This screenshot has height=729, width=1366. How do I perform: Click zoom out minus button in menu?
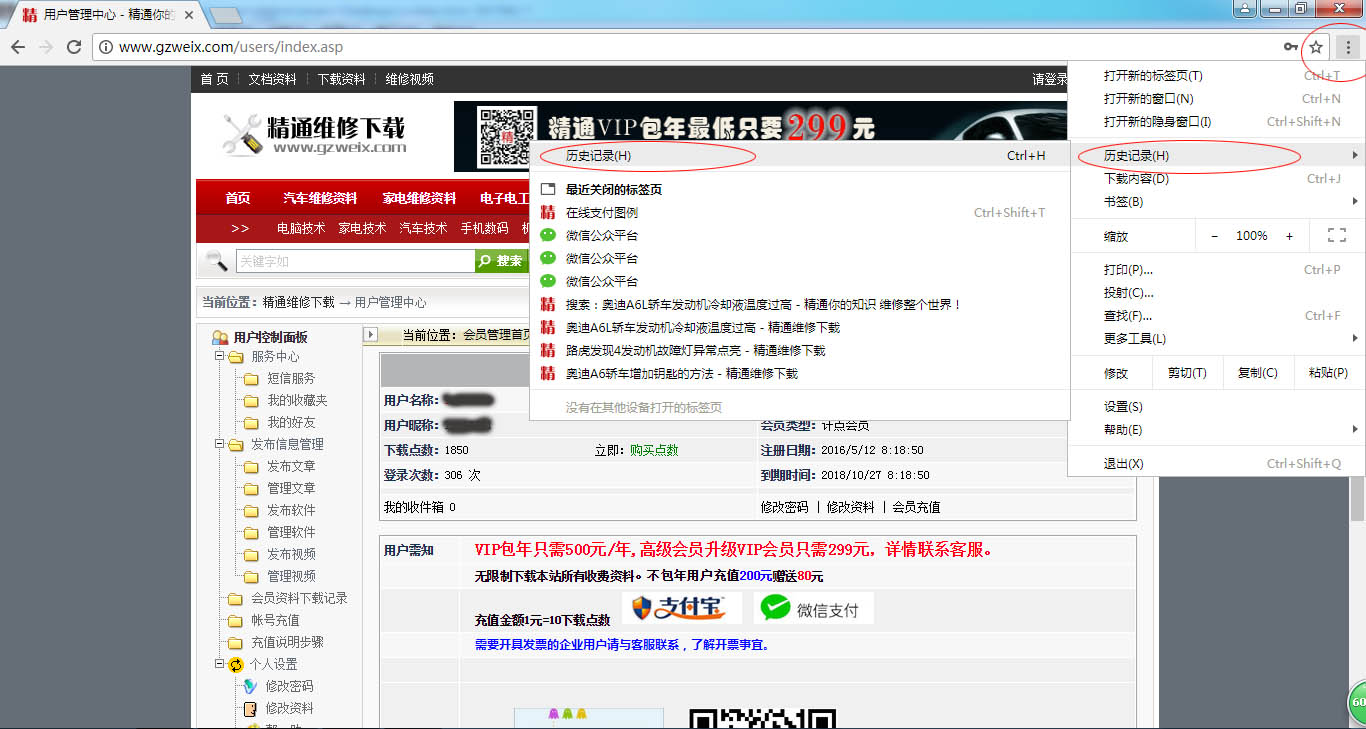click(x=1214, y=236)
